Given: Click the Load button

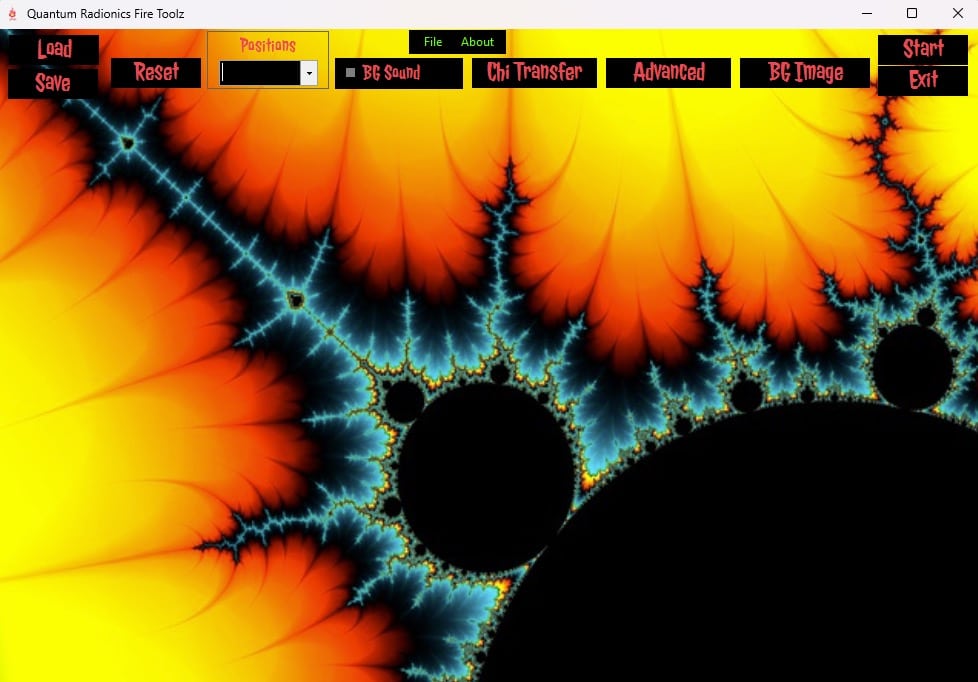Looking at the screenshot, I should pos(54,49).
